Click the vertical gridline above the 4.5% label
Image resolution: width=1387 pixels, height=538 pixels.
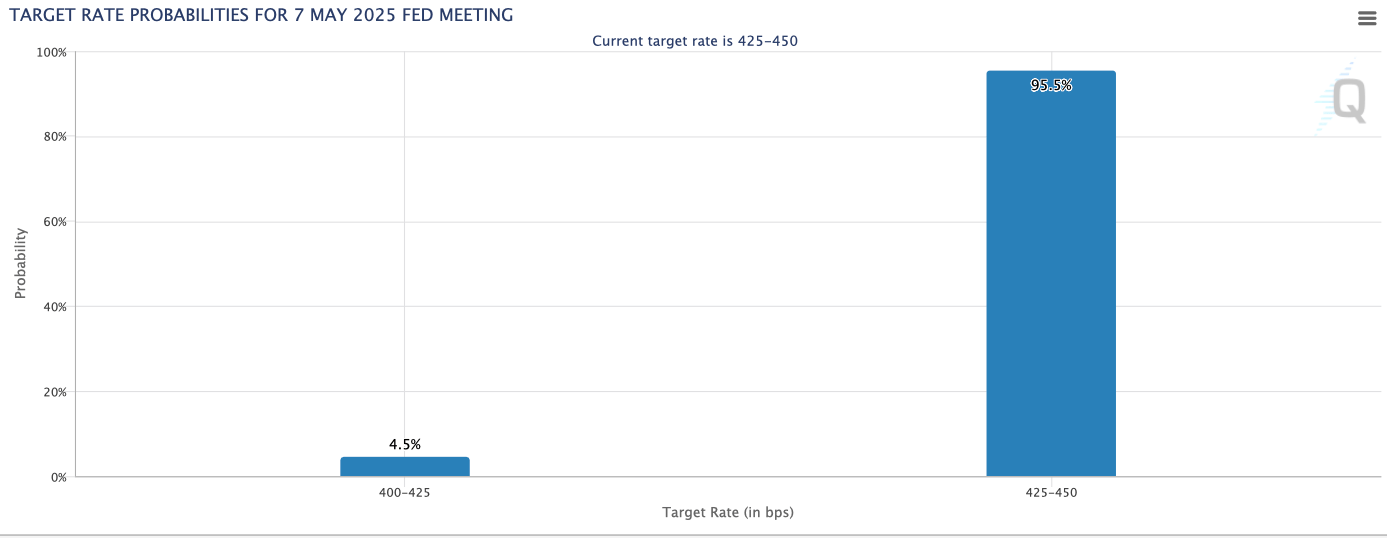[x=405, y=240]
